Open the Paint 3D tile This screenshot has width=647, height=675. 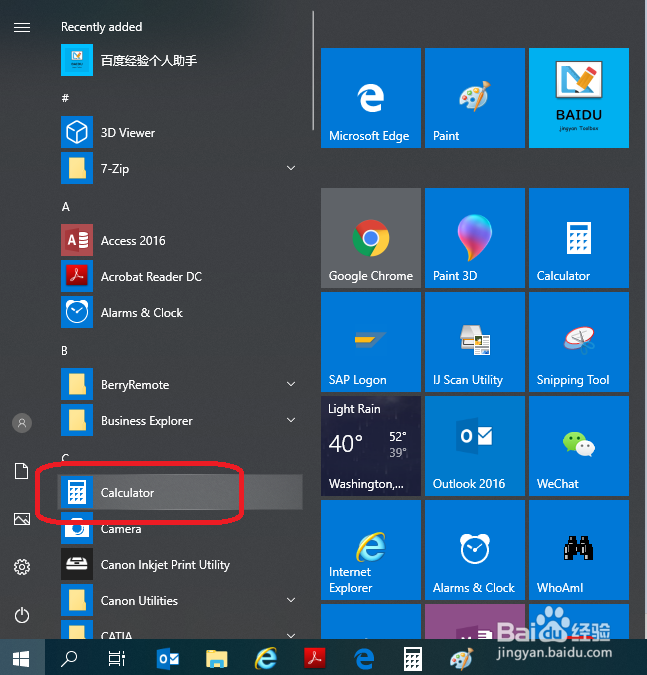pos(475,238)
